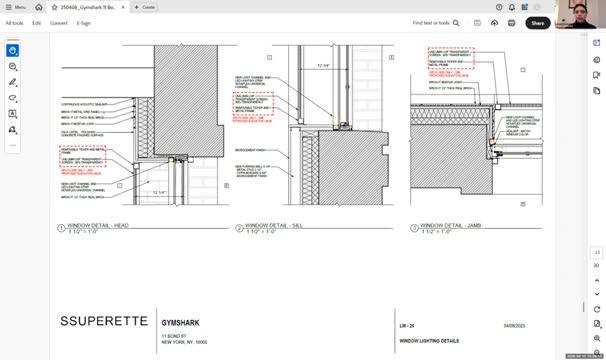Click the 'WINDOW DETAIL - SILL' title

point(274,225)
